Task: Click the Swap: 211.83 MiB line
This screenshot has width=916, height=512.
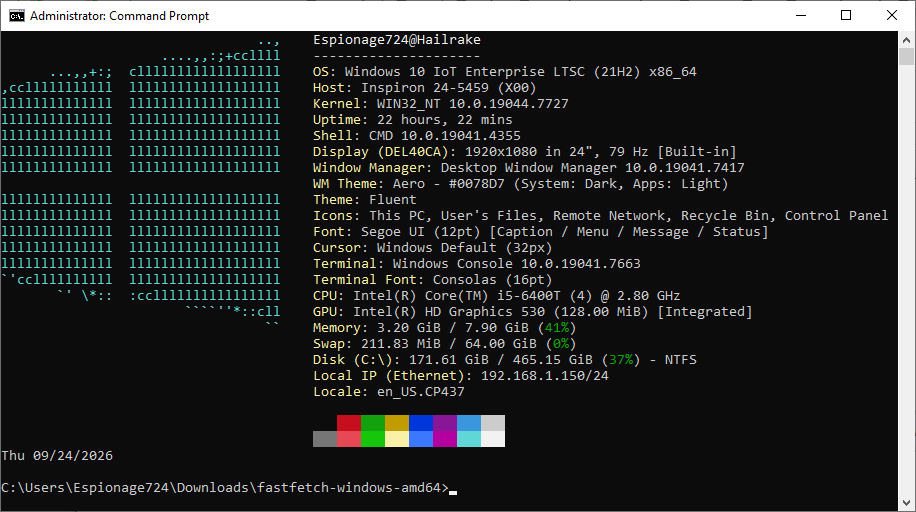Action: point(445,344)
